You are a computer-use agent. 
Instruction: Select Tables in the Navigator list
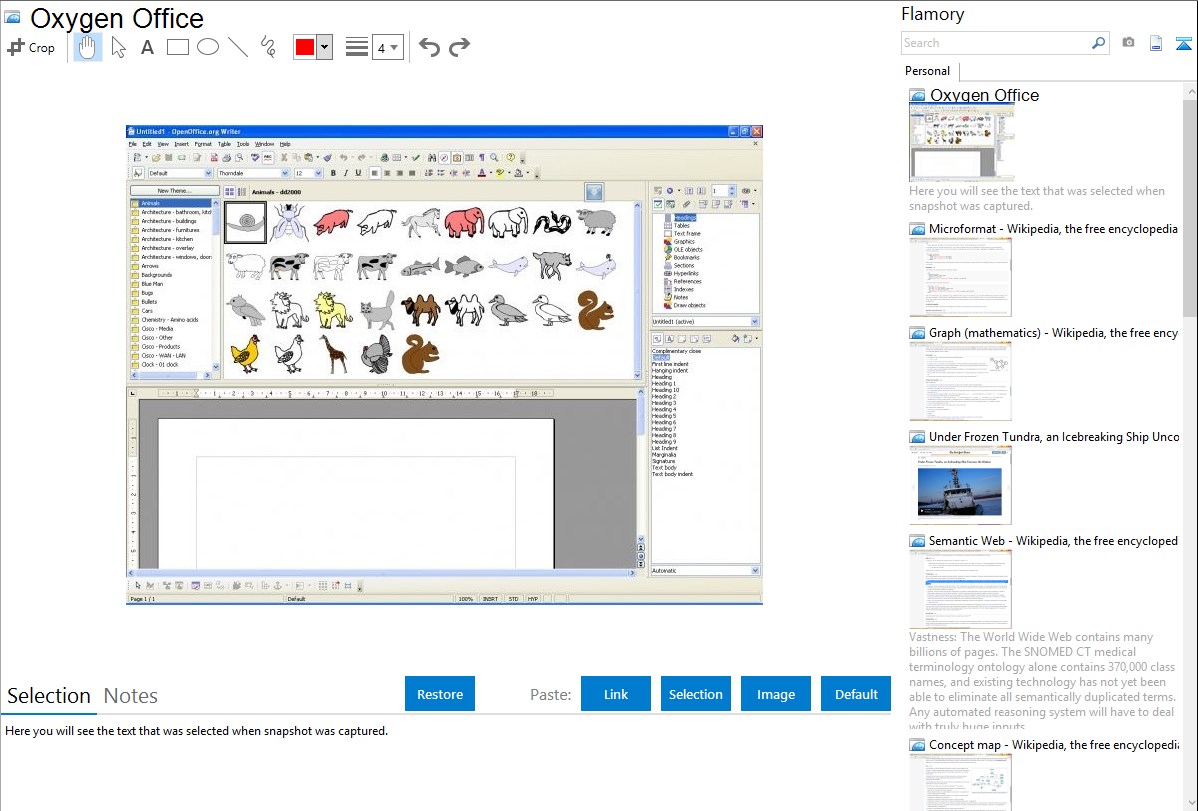[x=682, y=225]
